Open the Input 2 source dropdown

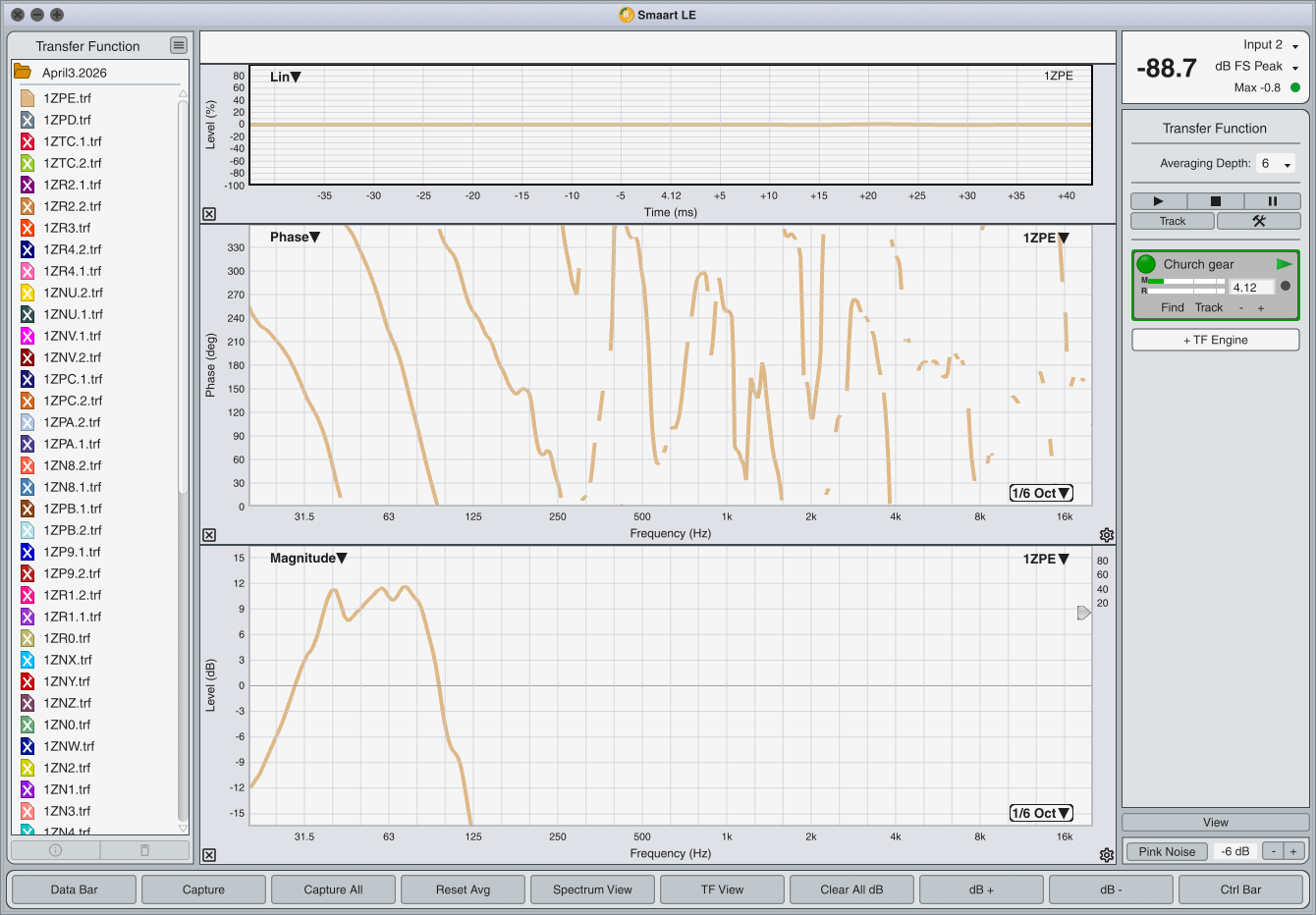[x=1271, y=44]
